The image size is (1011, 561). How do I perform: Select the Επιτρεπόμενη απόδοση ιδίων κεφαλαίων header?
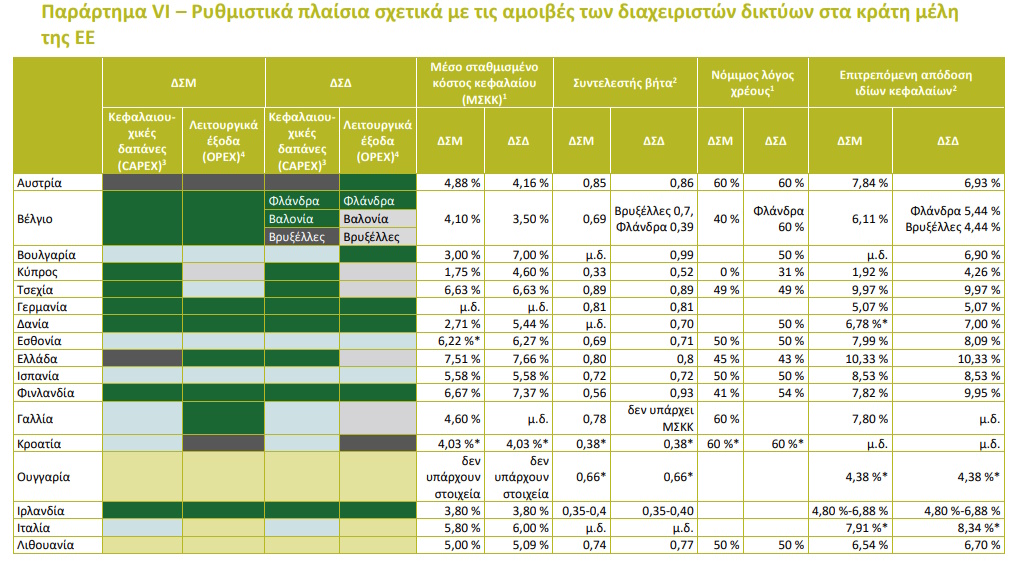[907, 83]
